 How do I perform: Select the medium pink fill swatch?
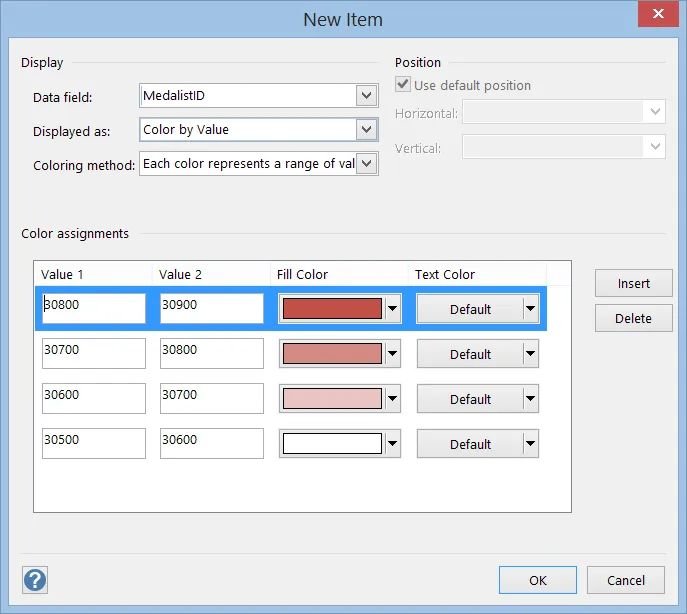coord(332,353)
